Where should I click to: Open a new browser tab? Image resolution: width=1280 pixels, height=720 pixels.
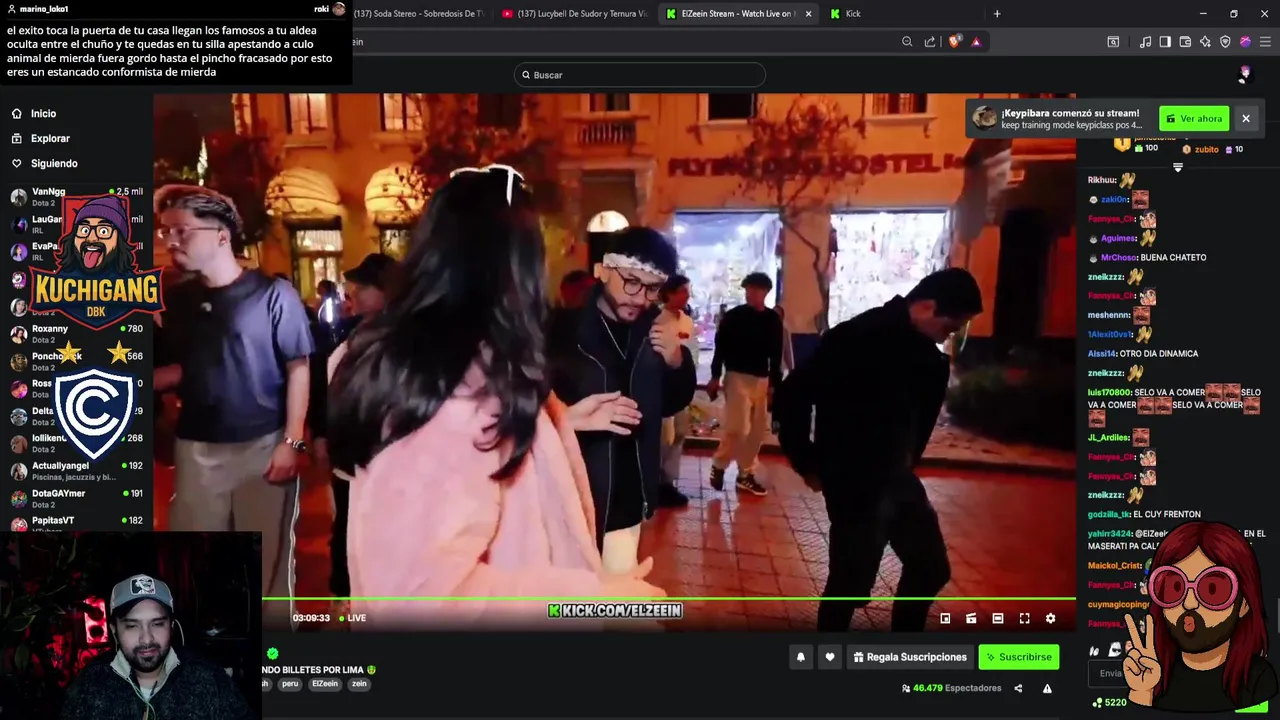click(997, 14)
